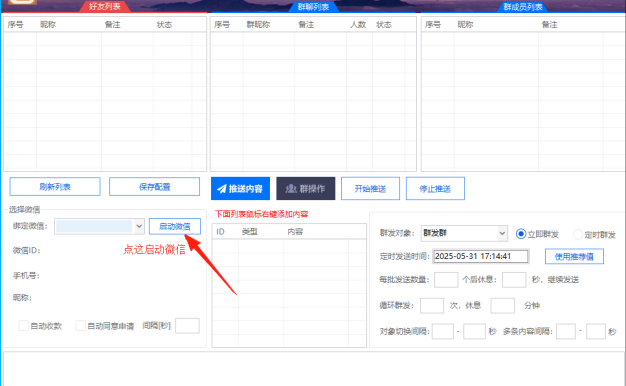Click the 定时发送时间 date field
The width and height of the screenshot is (626, 386).
[x=481, y=256]
